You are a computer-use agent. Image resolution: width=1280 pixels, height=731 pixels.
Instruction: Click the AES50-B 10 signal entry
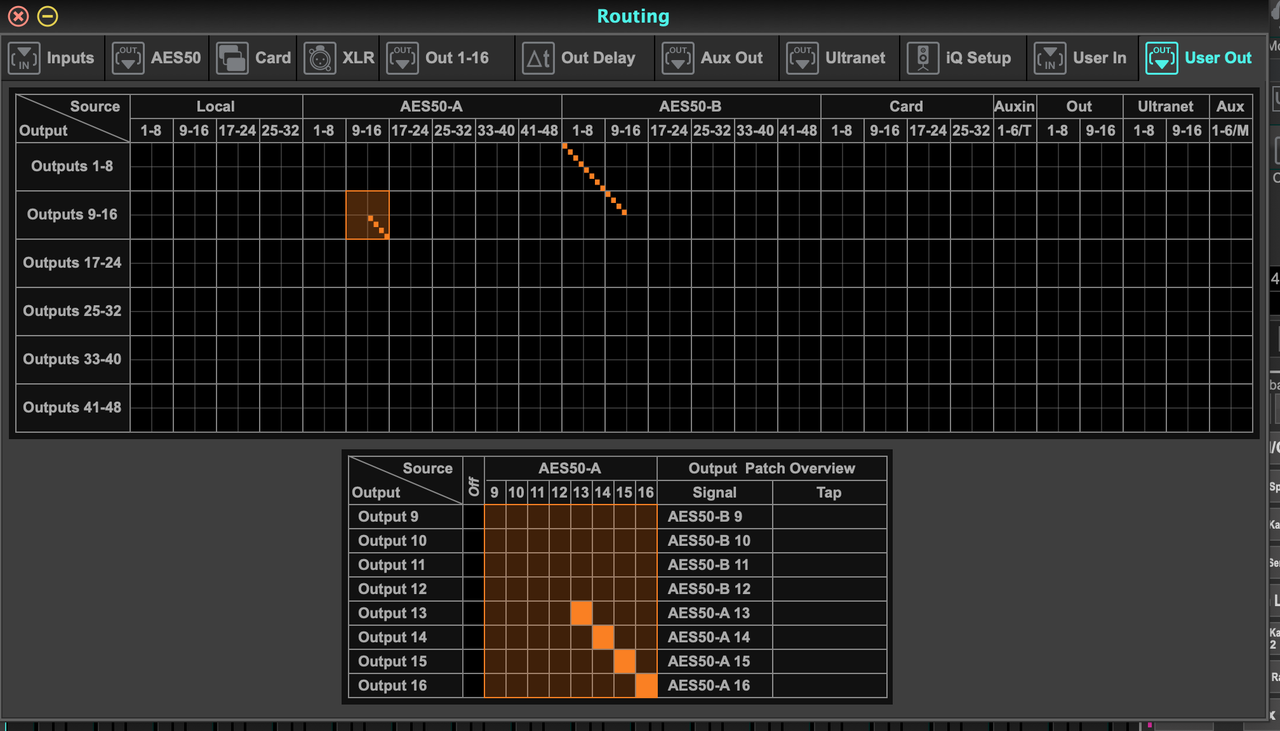pyautogui.click(x=714, y=541)
